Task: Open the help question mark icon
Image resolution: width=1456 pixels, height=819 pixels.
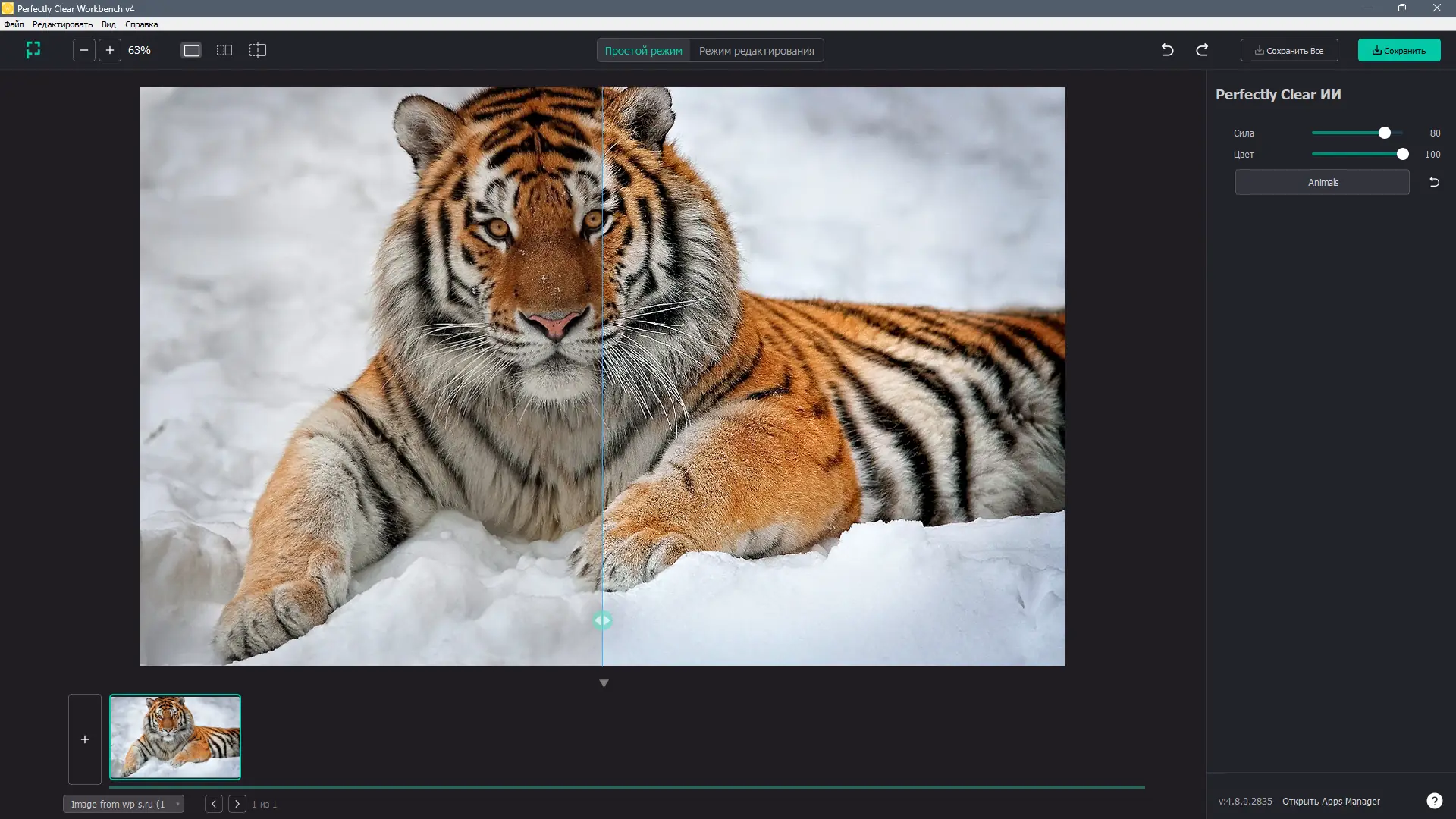Action: pos(1434,801)
